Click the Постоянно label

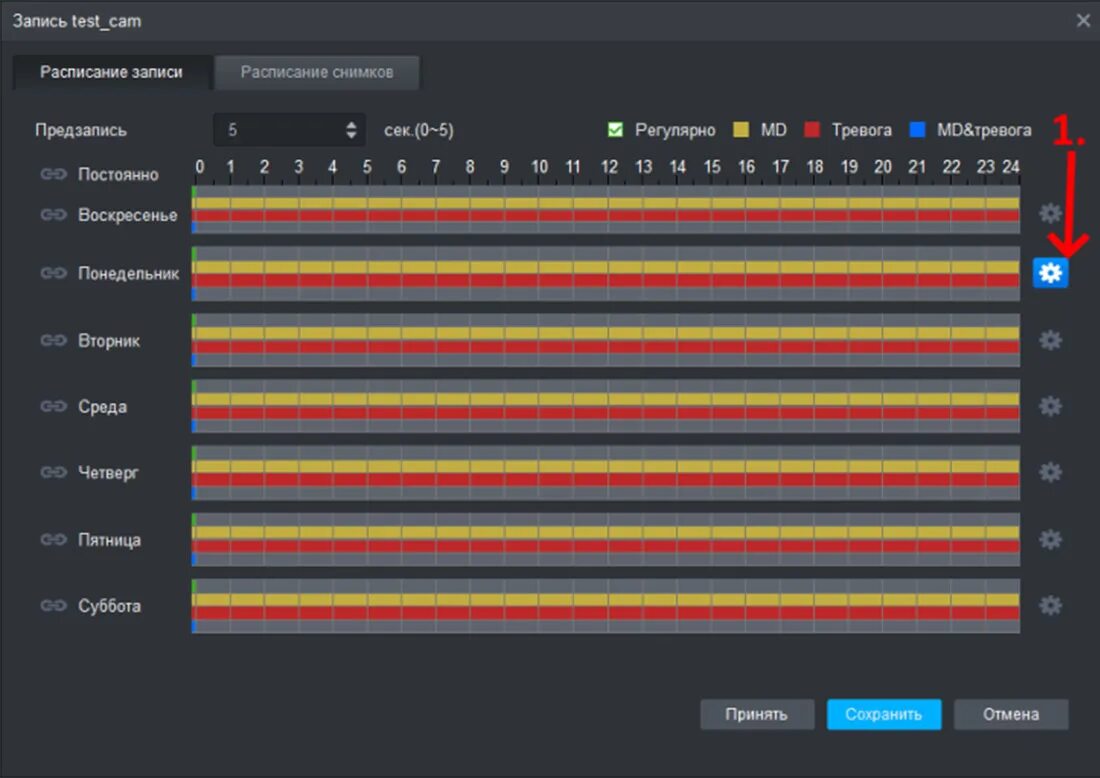tap(119, 174)
